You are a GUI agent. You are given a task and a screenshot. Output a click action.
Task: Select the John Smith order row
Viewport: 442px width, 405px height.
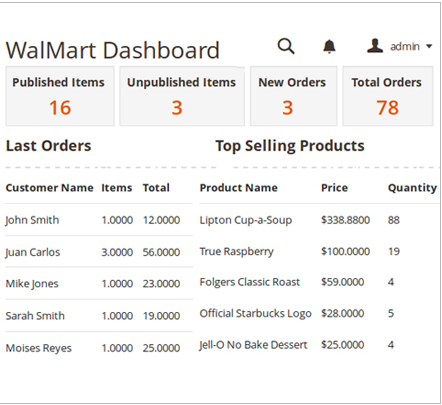tap(99, 220)
